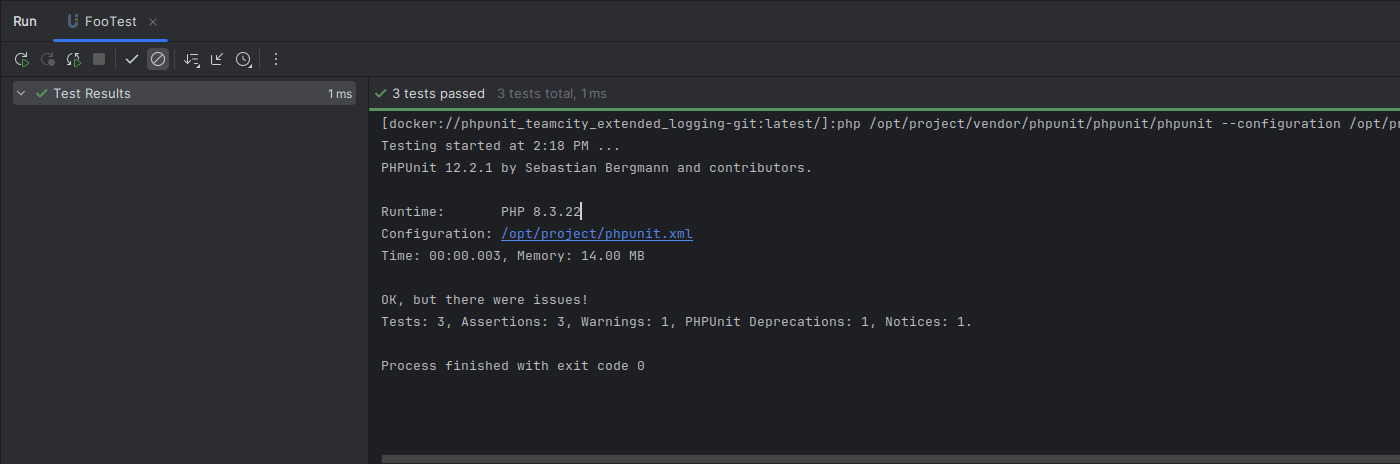Click the Rerun tests icon
This screenshot has width=1400, height=464.
click(x=21, y=60)
